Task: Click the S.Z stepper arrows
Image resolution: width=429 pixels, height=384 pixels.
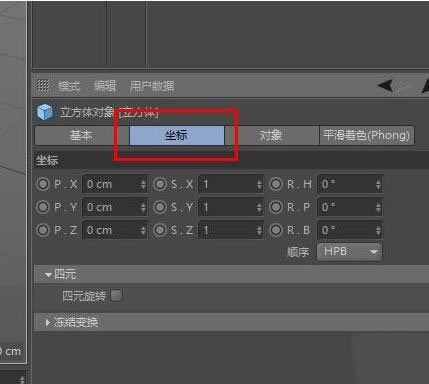Action: (x=260, y=230)
